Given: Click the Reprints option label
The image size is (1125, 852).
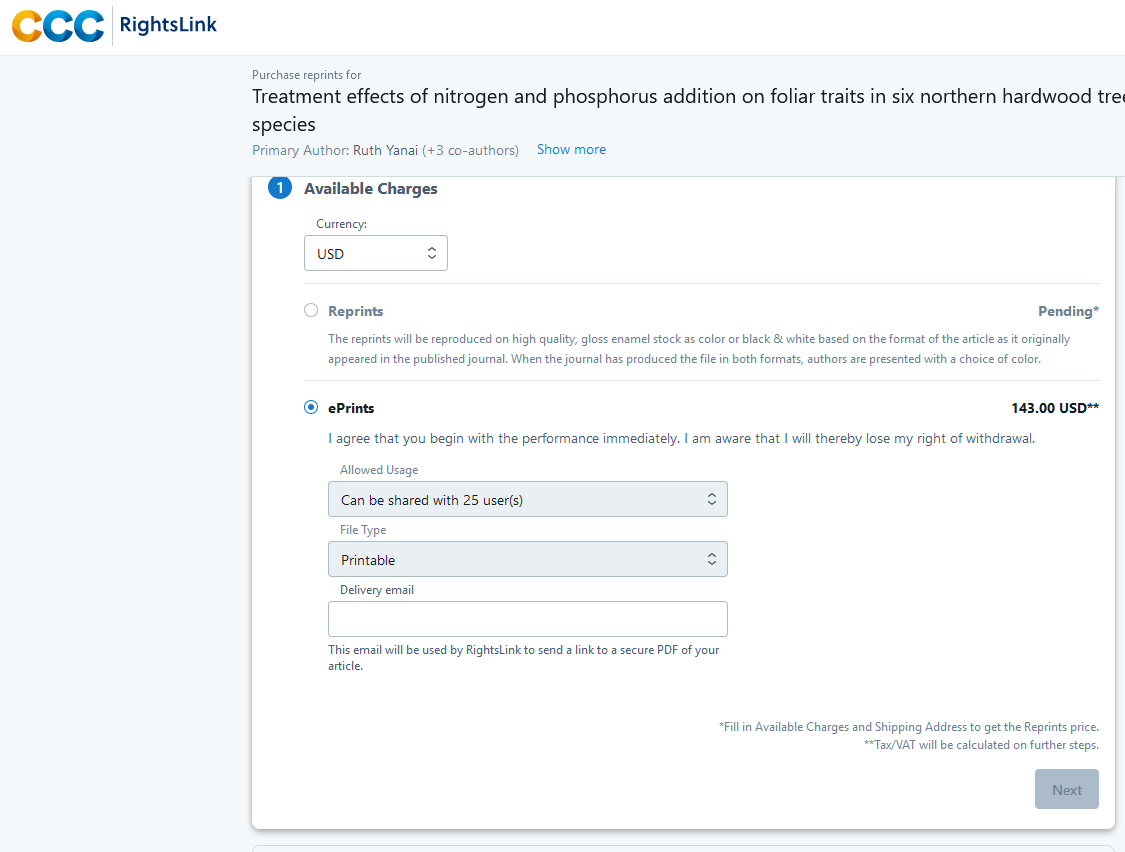Looking at the screenshot, I should tap(356, 311).
